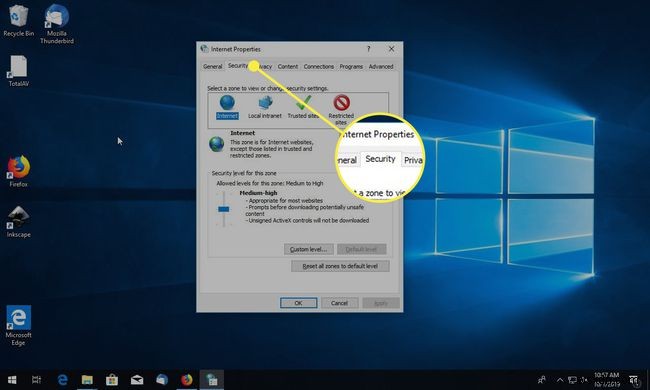The image size is (650, 390).
Task: Open the Mail app from the taskbar
Action: click(137, 380)
